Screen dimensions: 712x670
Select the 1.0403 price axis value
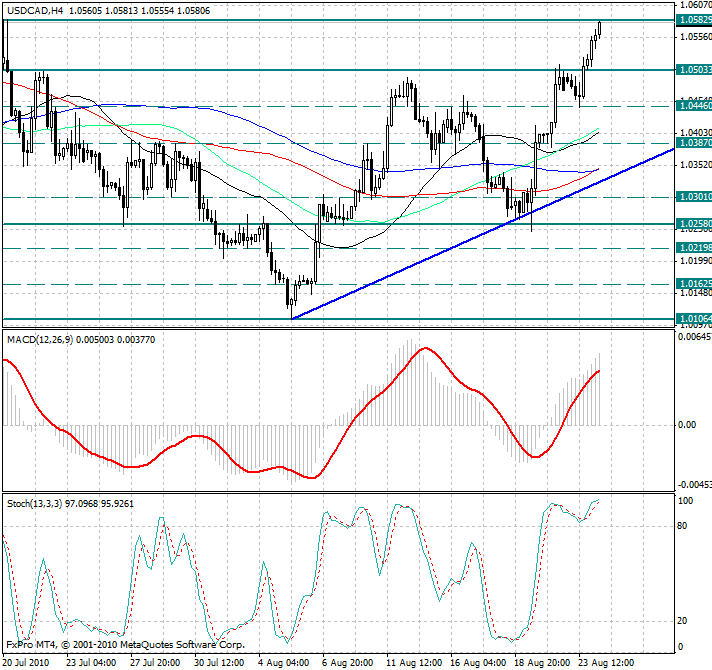tap(696, 133)
